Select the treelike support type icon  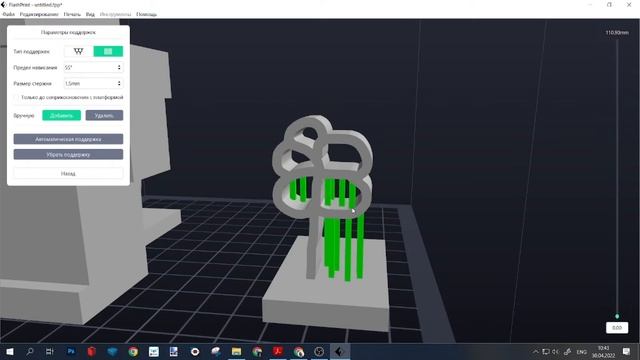click(x=78, y=51)
